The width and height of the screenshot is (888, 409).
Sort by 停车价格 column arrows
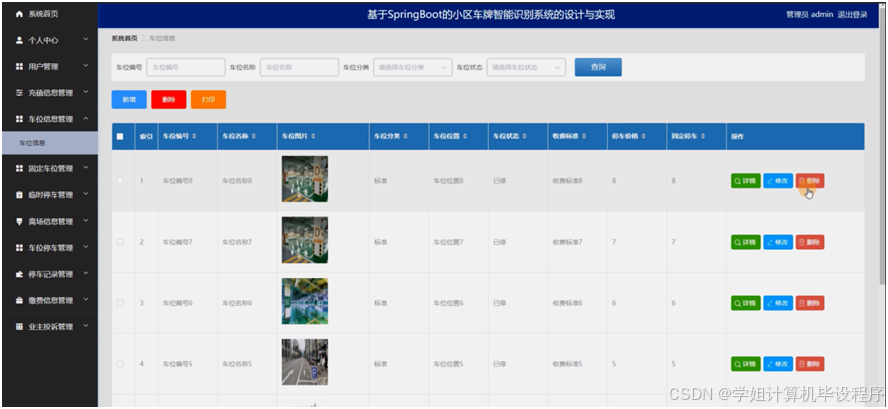click(643, 137)
